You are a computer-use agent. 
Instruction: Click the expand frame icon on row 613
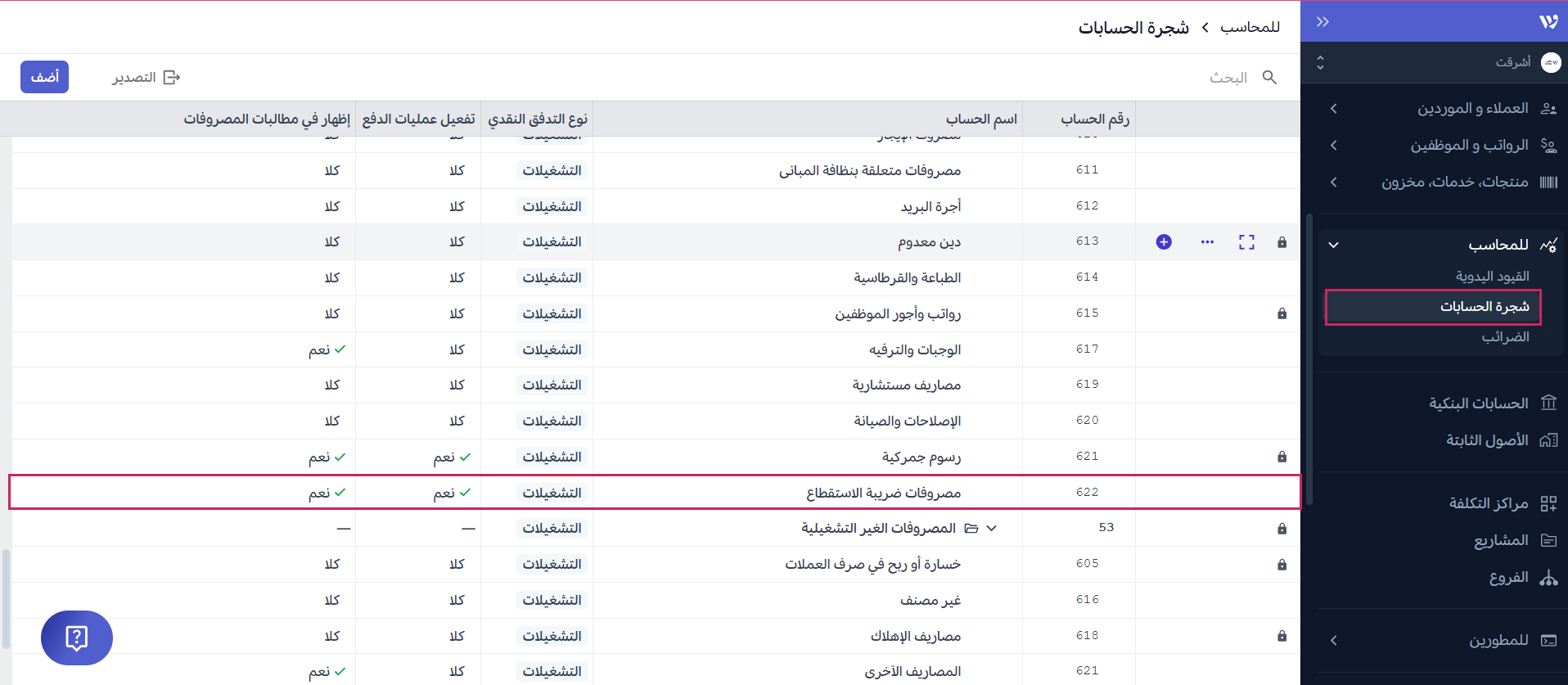1246,241
